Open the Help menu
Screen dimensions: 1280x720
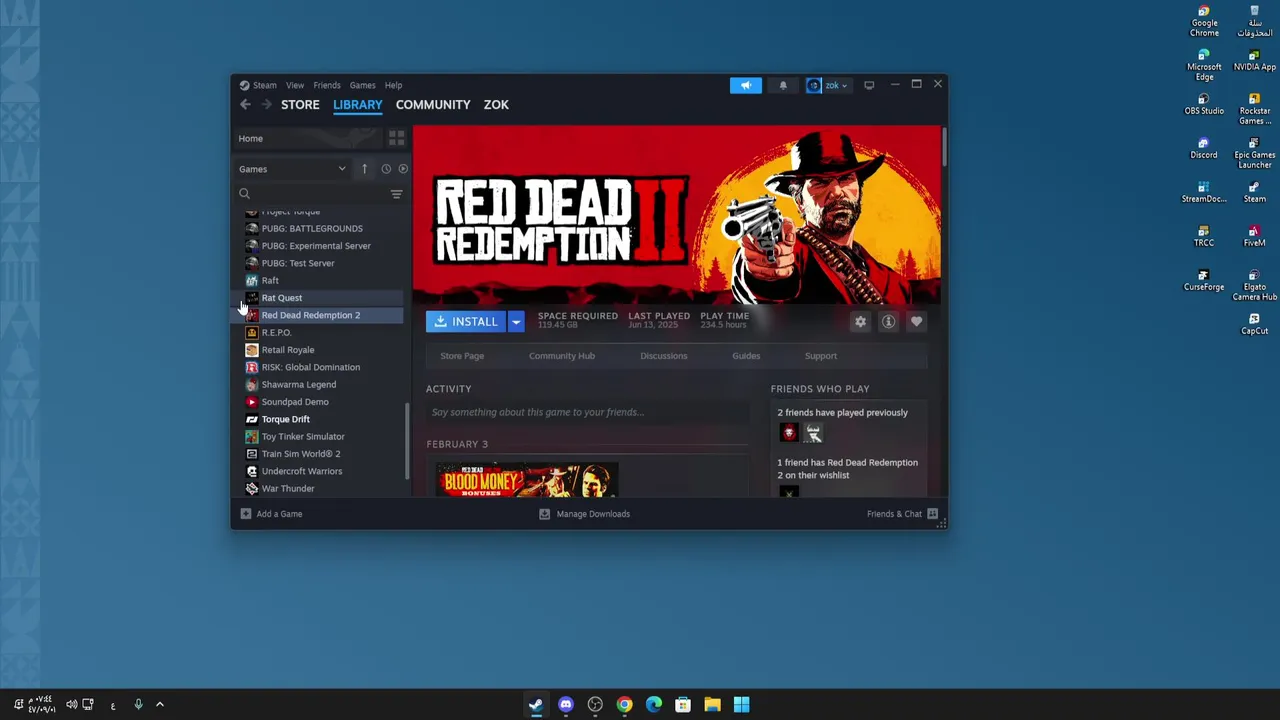pyautogui.click(x=394, y=85)
